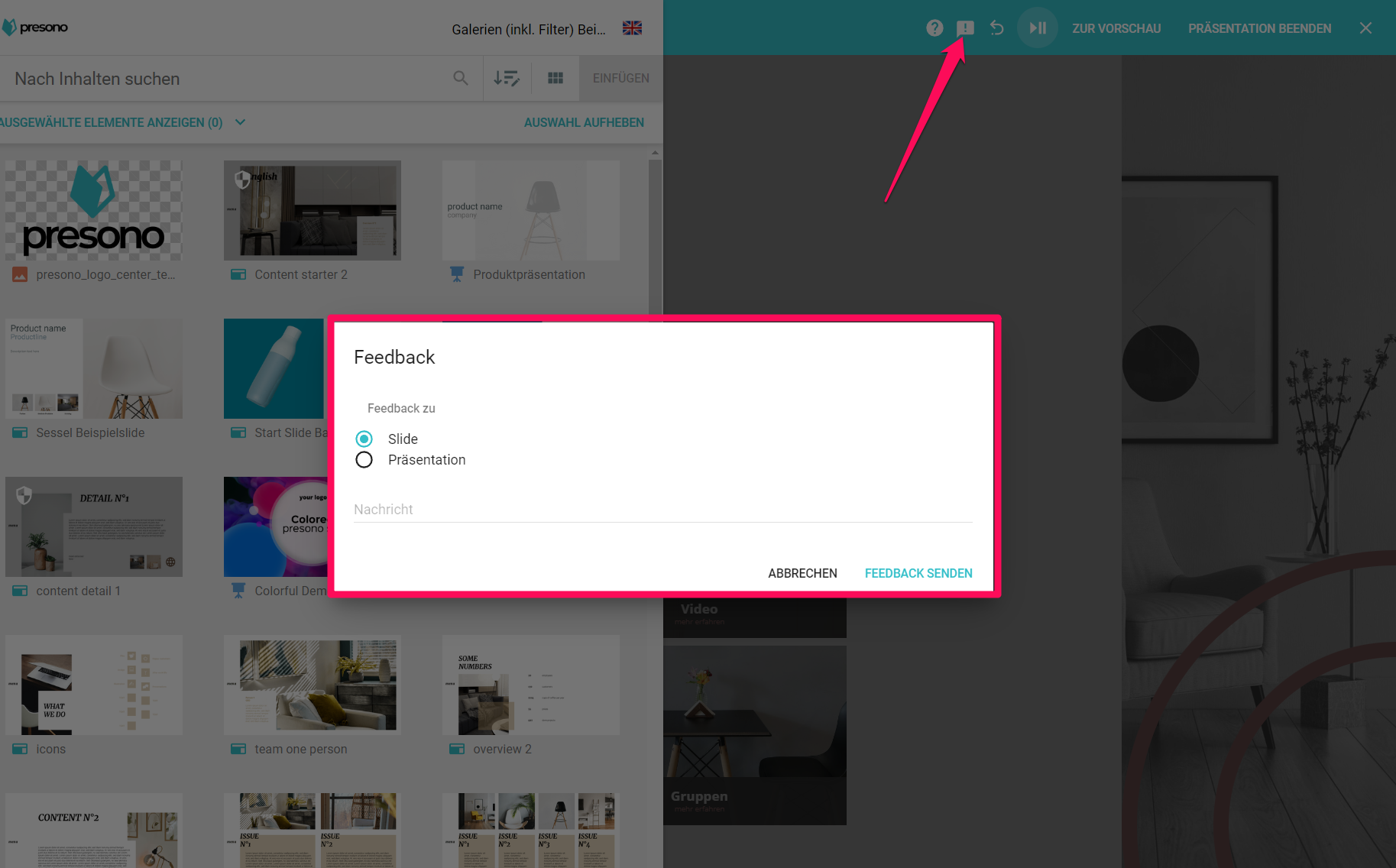Image resolution: width=1396 pixels, height=868 pixels.
Task: Click the content list scrollbar
Action: pos(655,237)
